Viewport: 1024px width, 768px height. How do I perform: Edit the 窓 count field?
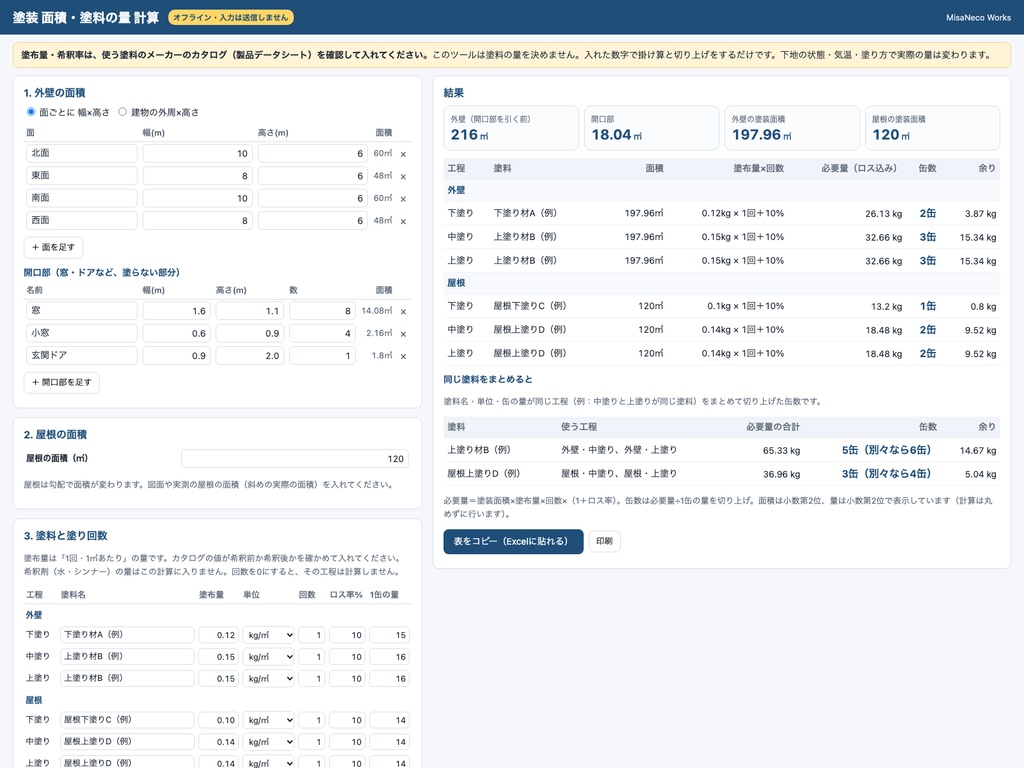(x=322, y=311)
